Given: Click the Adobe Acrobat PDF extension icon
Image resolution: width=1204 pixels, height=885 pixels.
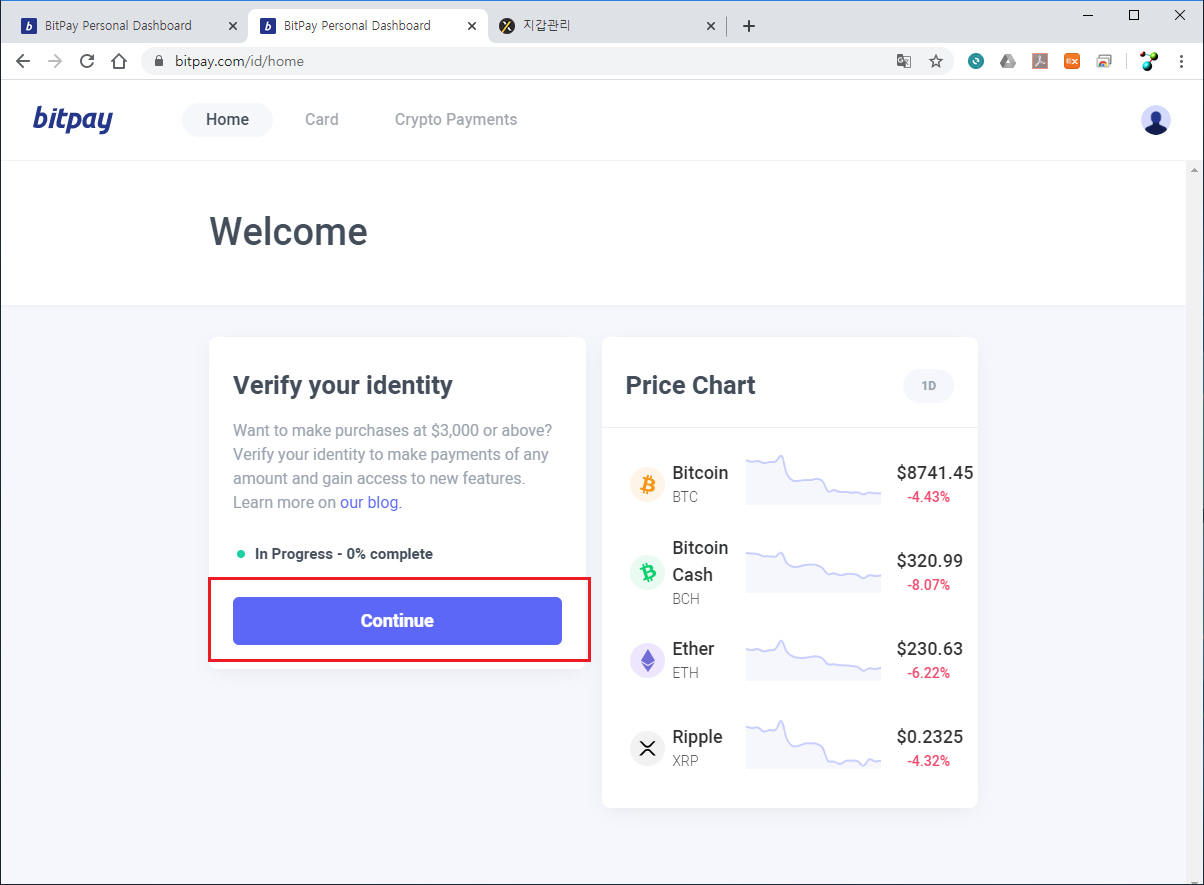Looking at the screenshot, I should point(1040,61).
